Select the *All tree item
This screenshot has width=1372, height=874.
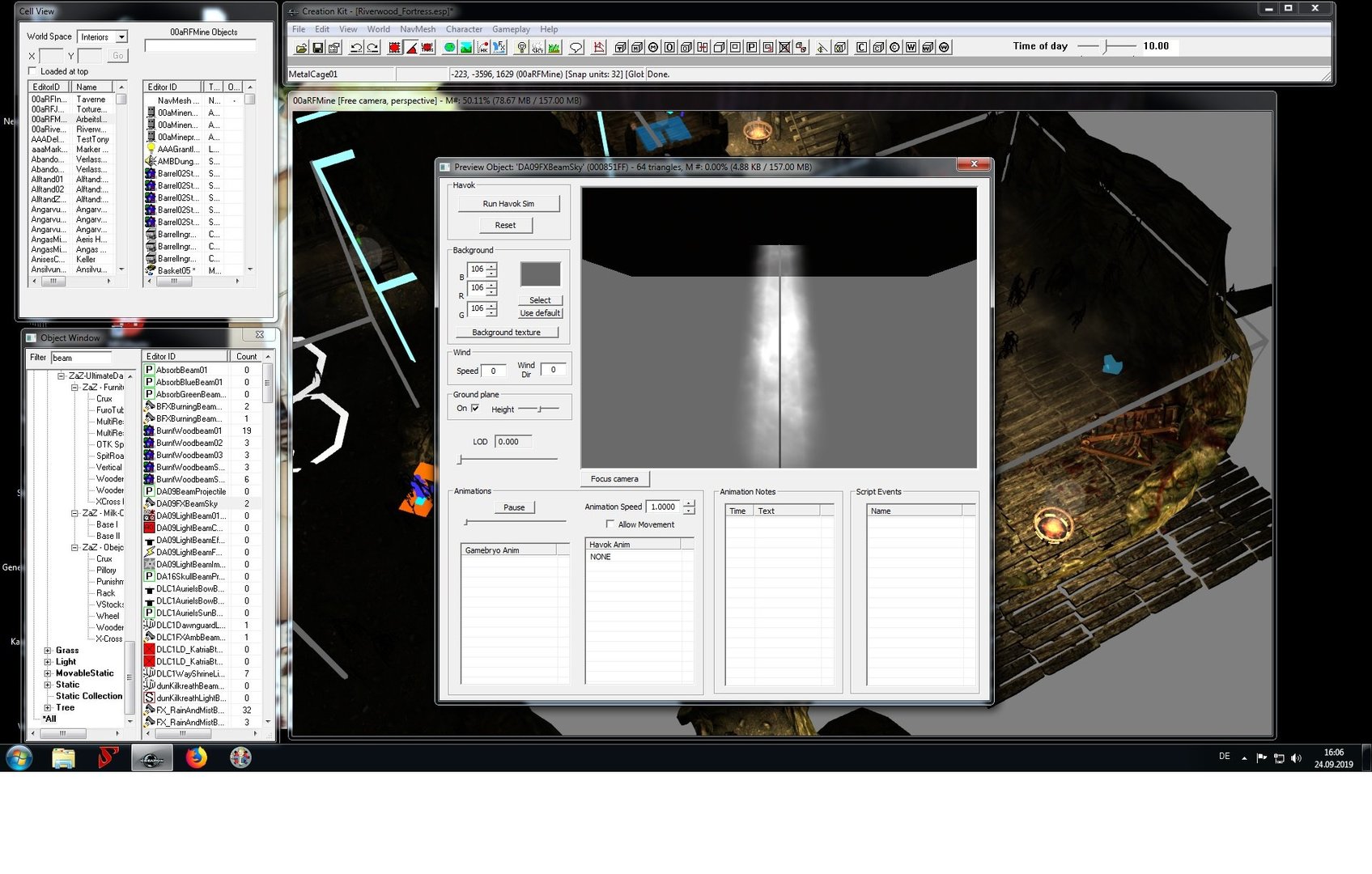[x=50, y=719]
